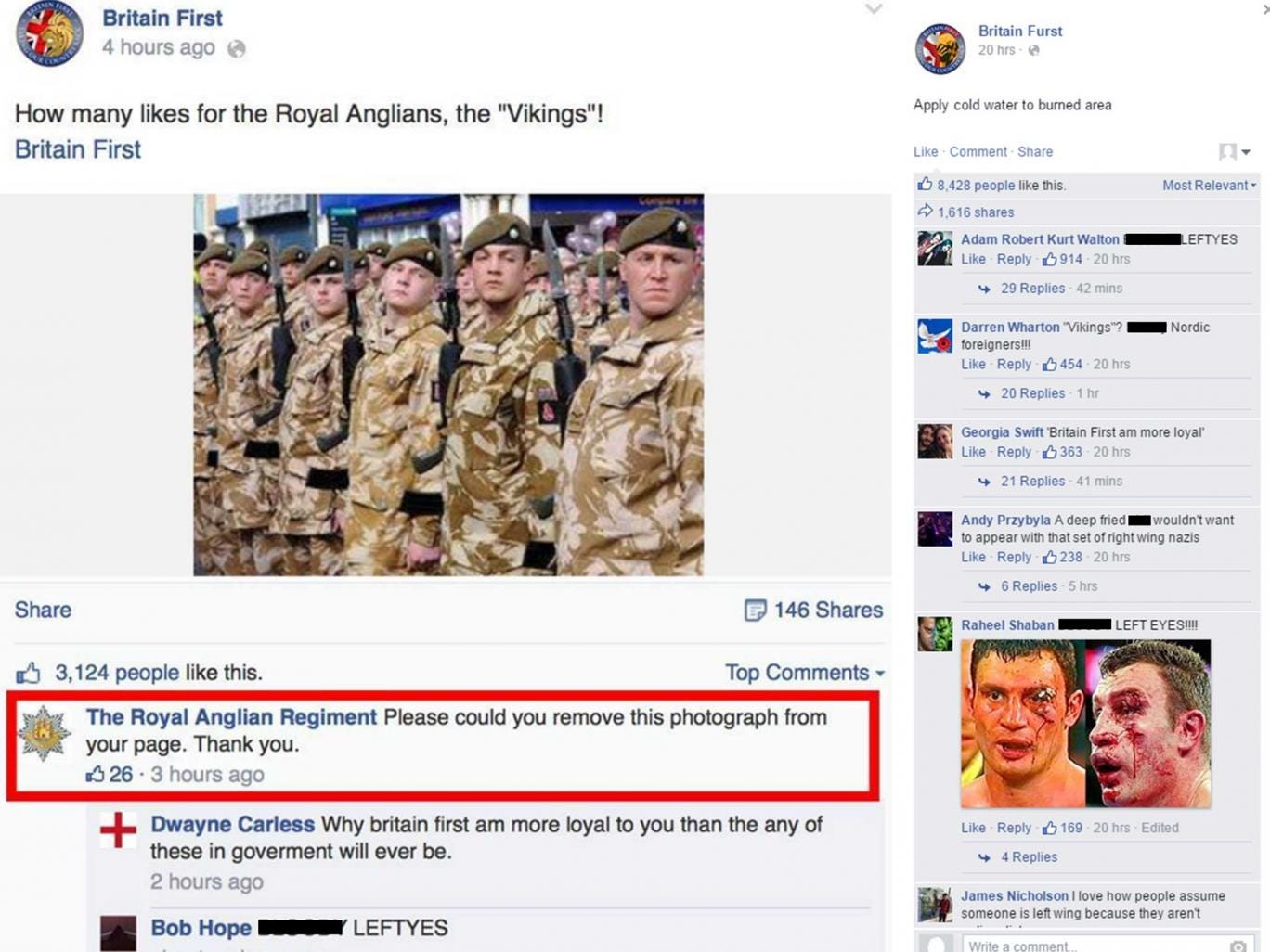
Task: Click the thumbs-up icon beside 3,124 people
Action: [x=29, y=673]
